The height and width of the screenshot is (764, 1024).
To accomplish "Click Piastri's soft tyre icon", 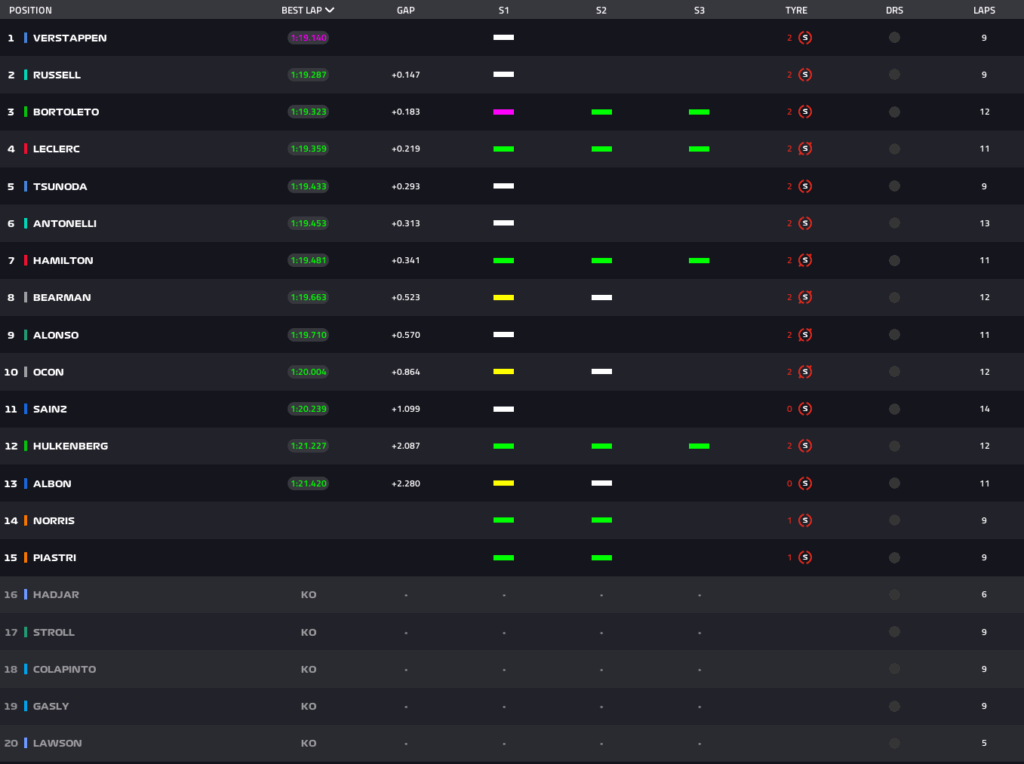I will [x=805, y=557].
